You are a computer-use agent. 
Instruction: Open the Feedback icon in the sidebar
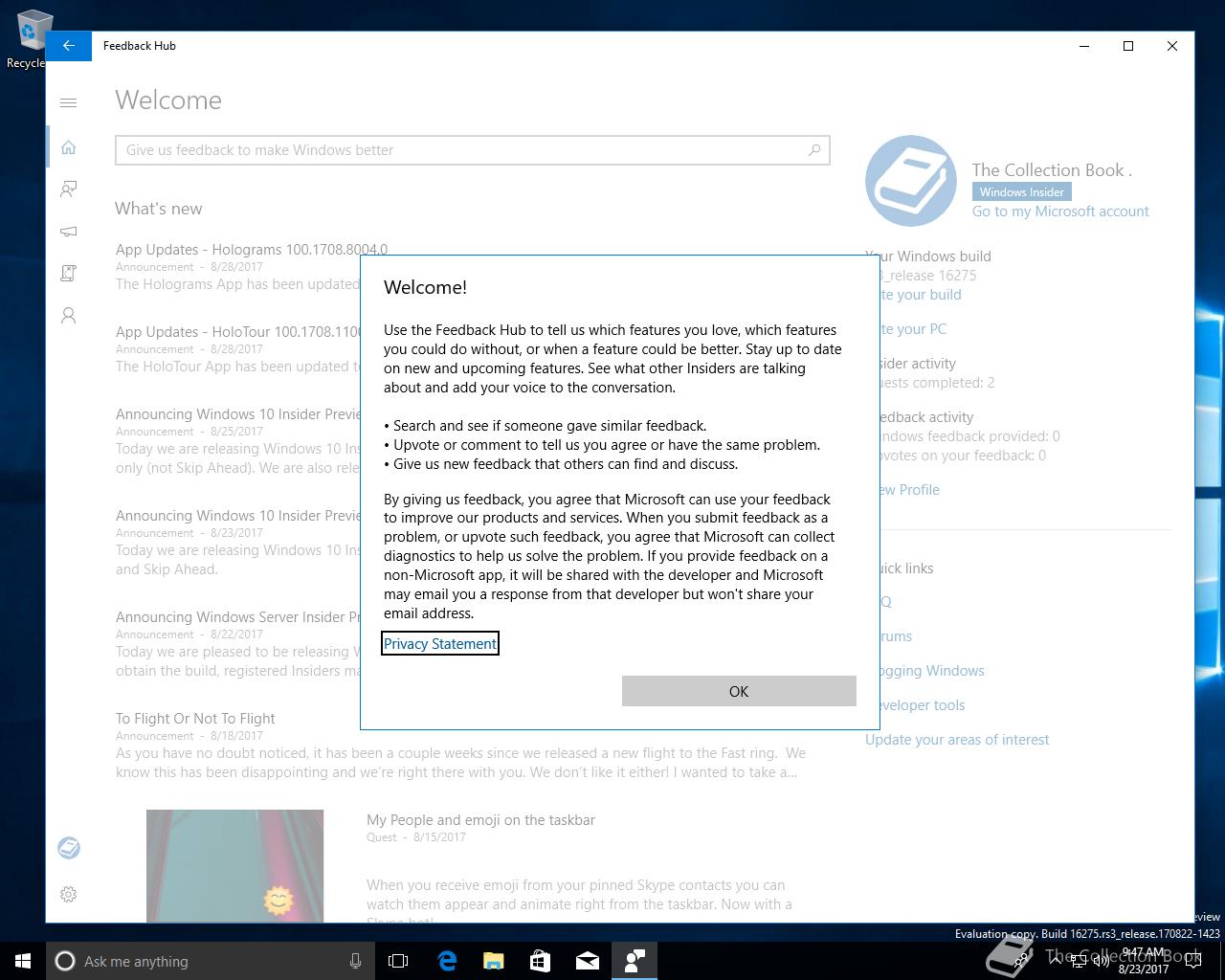[69, 189]
